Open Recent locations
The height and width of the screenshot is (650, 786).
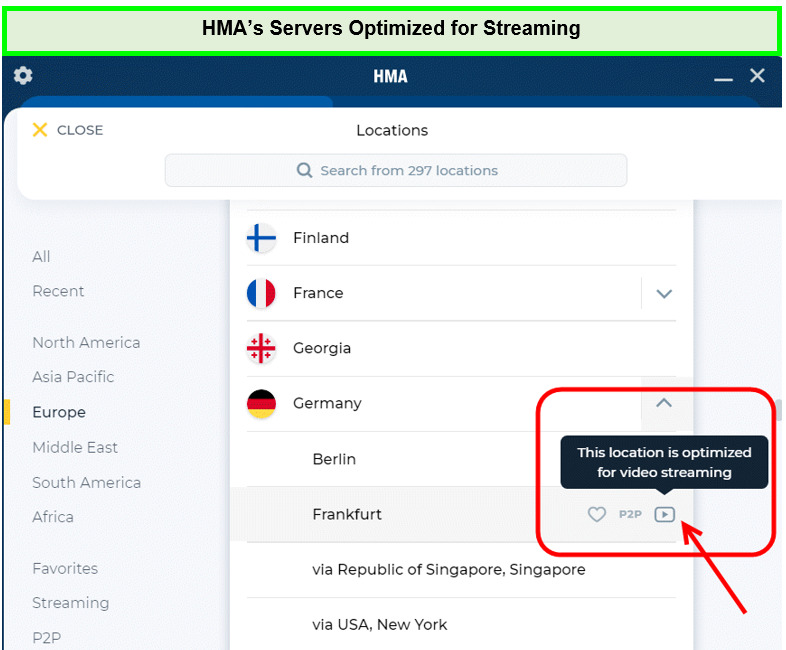click(58, 291)
